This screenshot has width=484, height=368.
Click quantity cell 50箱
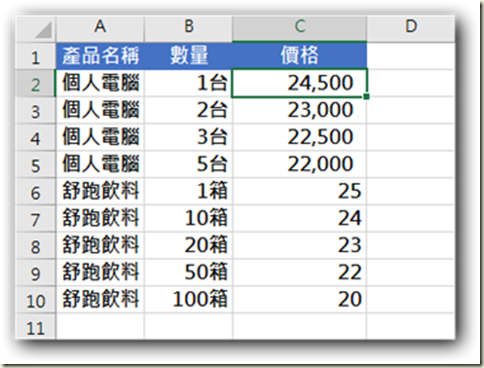click(x=188, y=273)
